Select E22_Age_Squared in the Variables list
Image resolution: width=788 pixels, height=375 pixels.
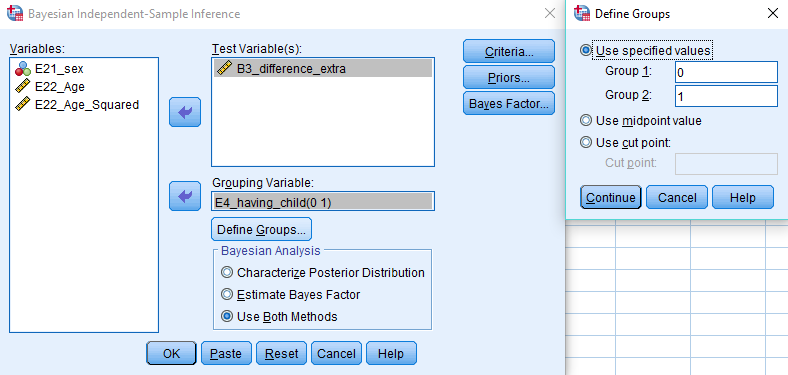(x=77, y=105)
